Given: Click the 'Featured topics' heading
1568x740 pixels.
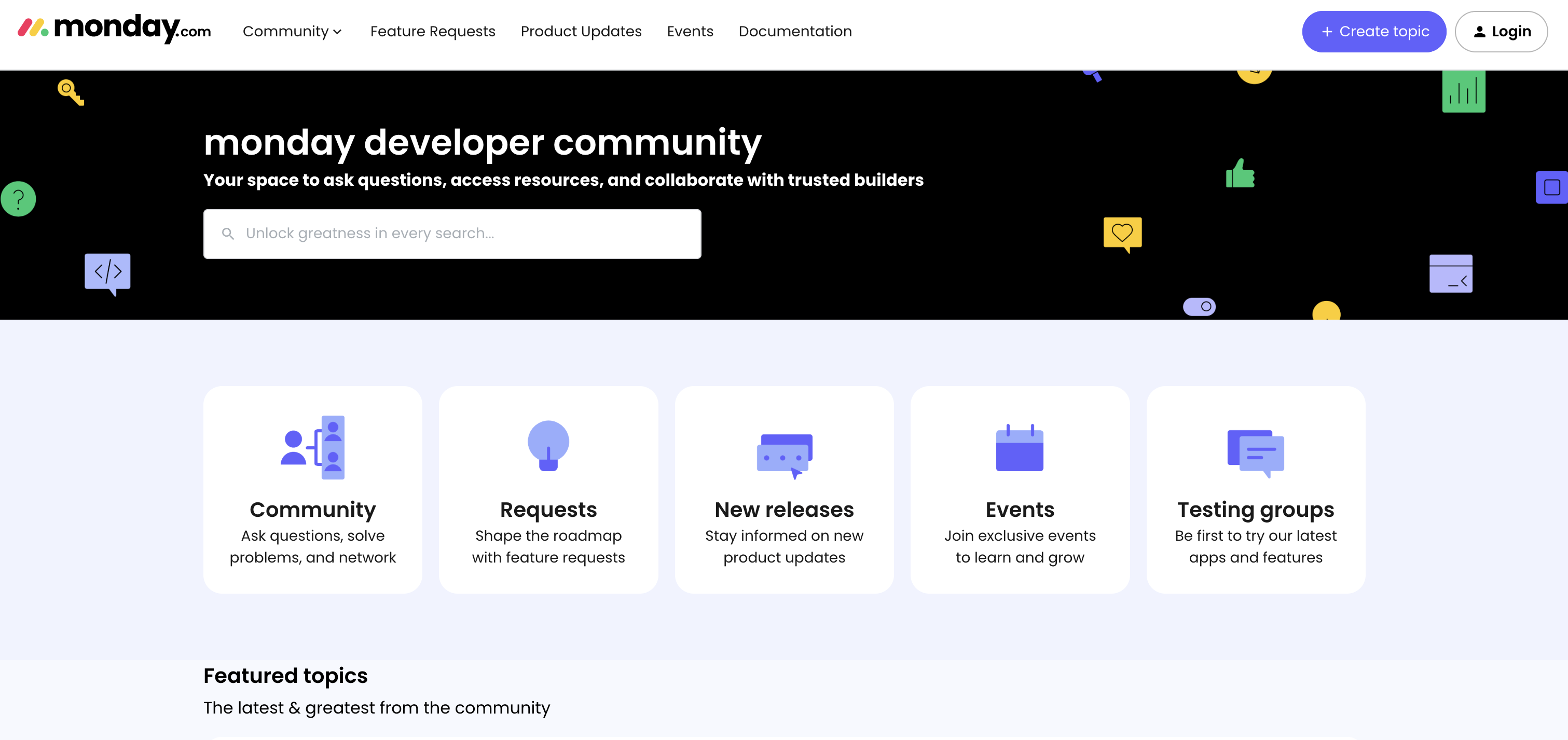Looking at the screenshot, I should click(x=285, y=676).
